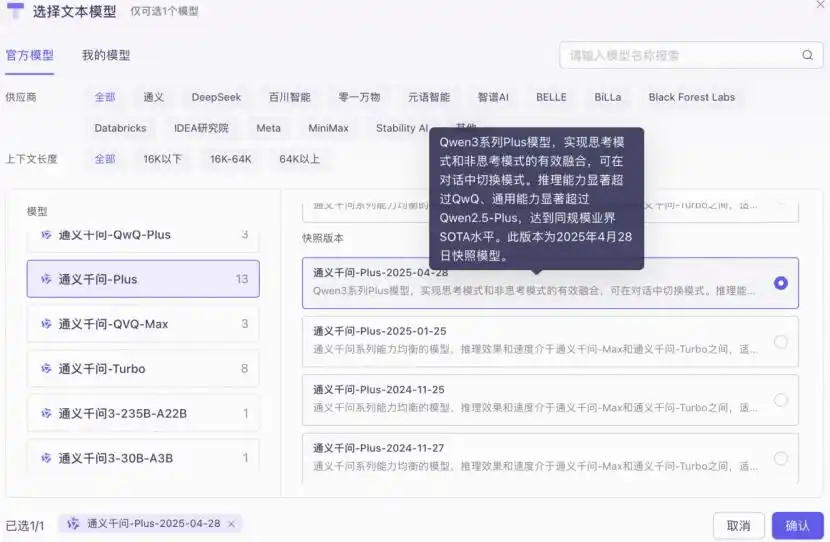
Task: Filter providers by 智谱AI
Action: pyautogui.click(x=493, y=97)
